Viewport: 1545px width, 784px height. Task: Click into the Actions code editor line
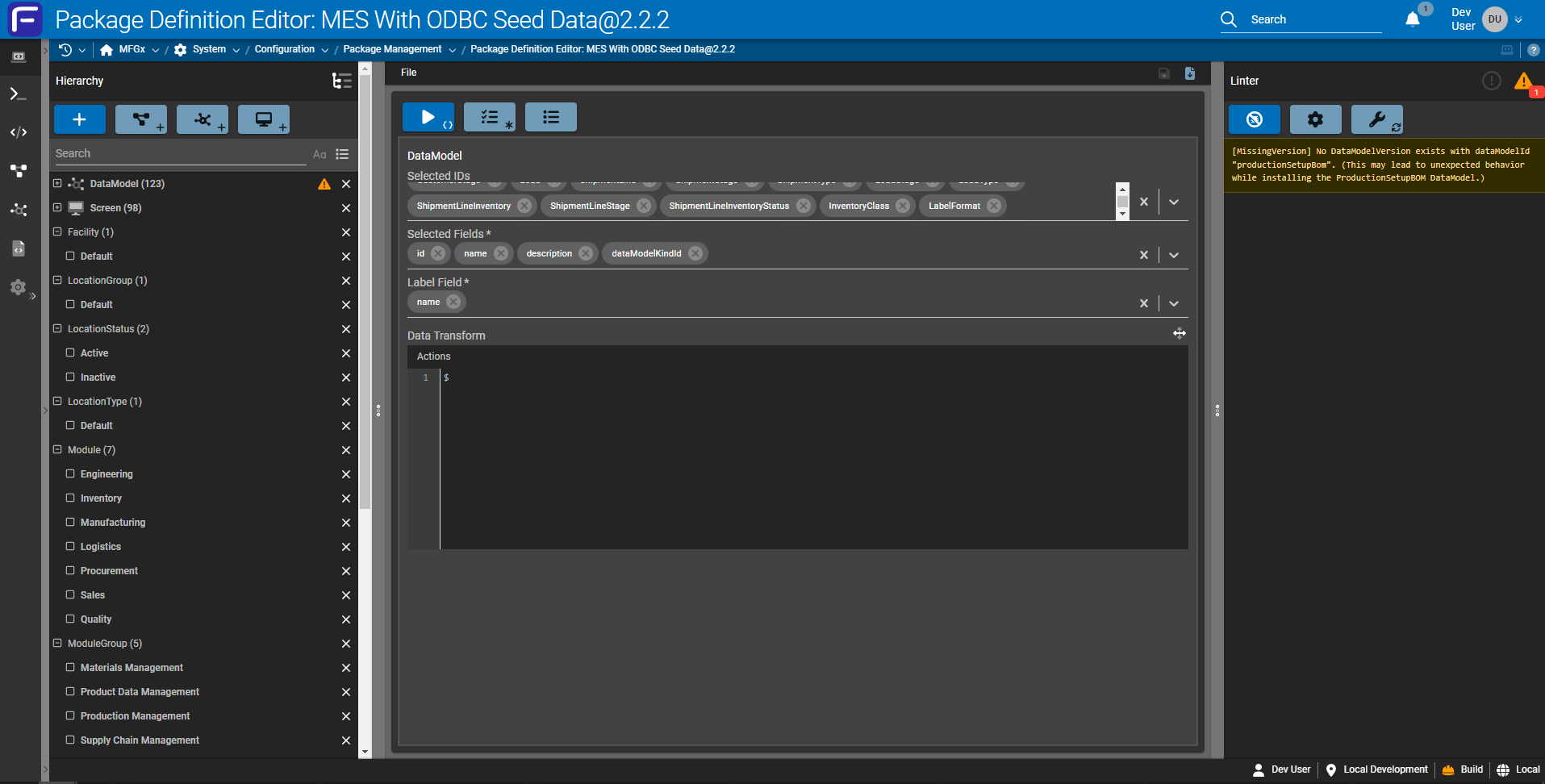813,377
